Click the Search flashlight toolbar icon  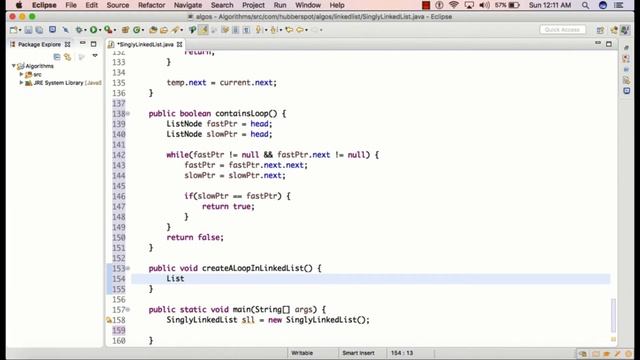tap(176, 30)
